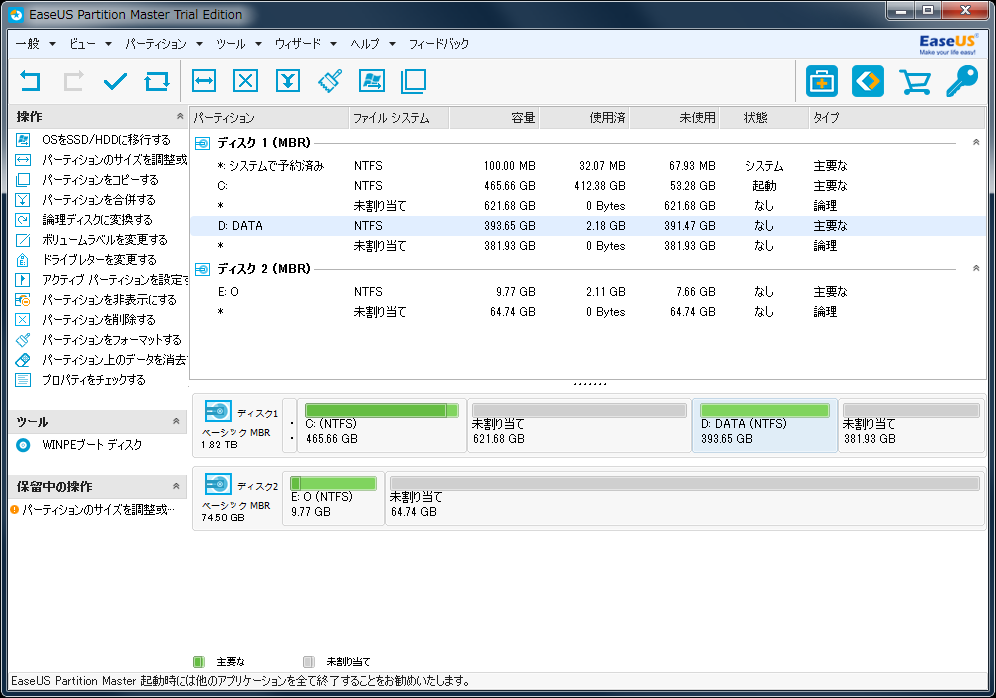
Task: Click the hide partition sidebar icon
Action: (x=23, y=300)
